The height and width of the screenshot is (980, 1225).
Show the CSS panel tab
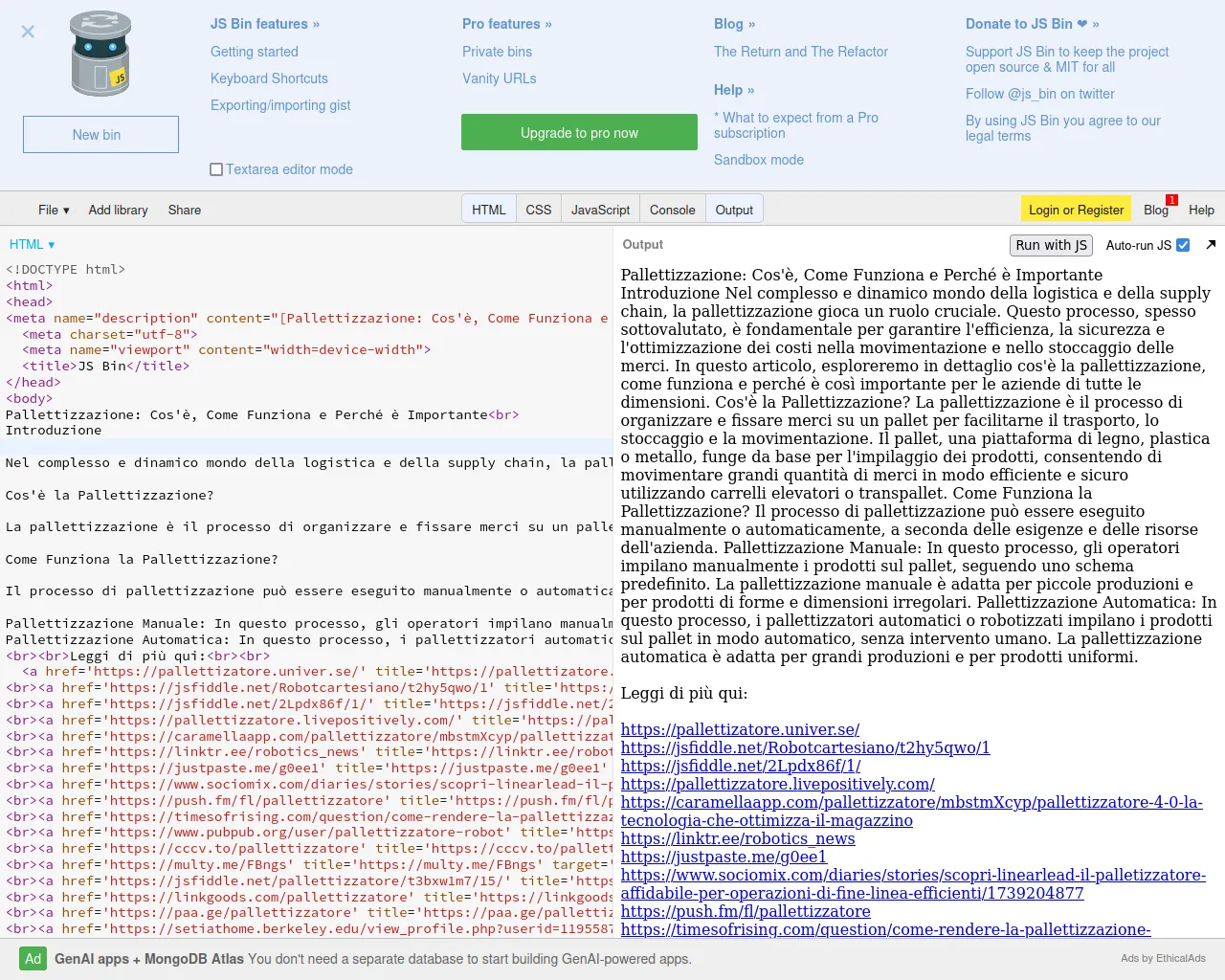pos(538,210)
